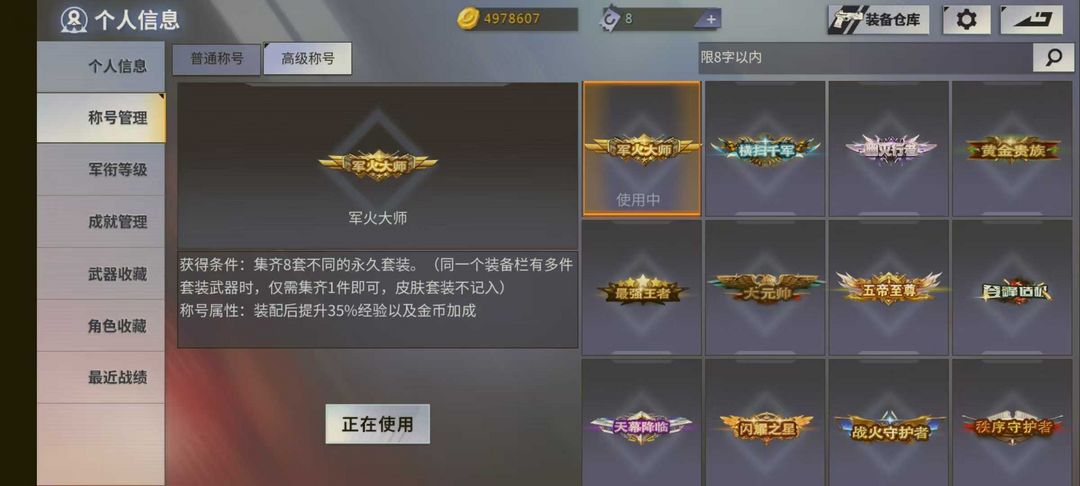The image size is (1080, 486).
Task: Focus the 限8字以内 search field
Action: coord(865,58)
